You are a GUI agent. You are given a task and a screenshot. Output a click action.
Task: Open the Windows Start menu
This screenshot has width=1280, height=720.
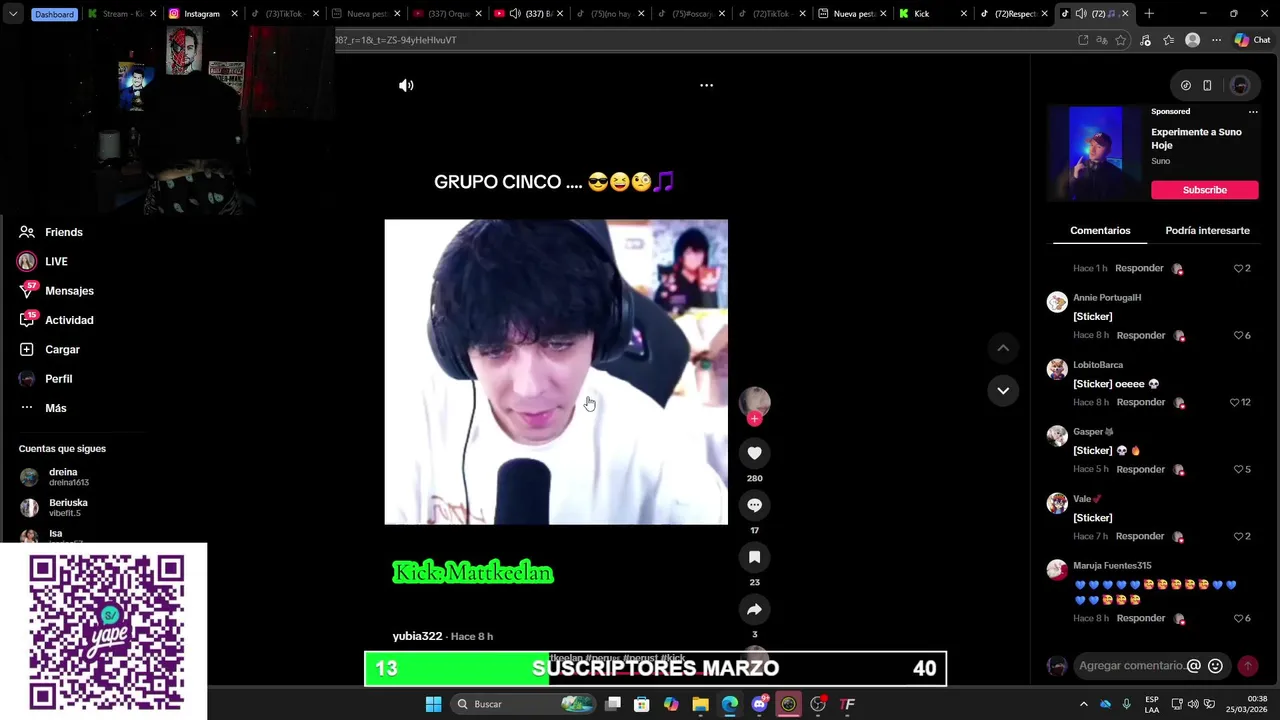click(433, 704)
